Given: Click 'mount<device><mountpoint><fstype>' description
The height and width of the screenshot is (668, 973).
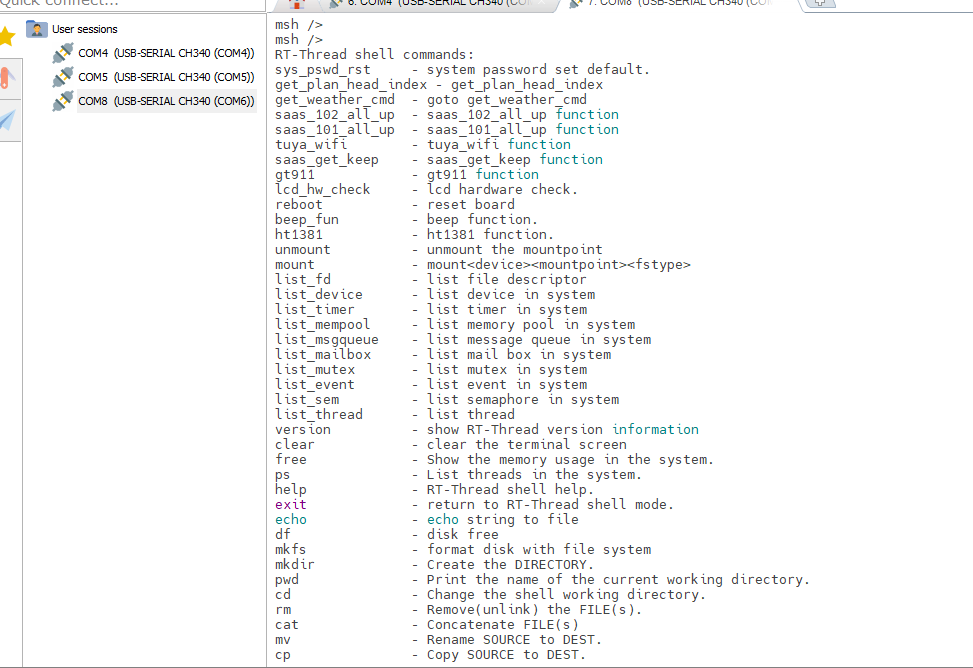Looking at the screenshot, I should [x=558, y=264].
